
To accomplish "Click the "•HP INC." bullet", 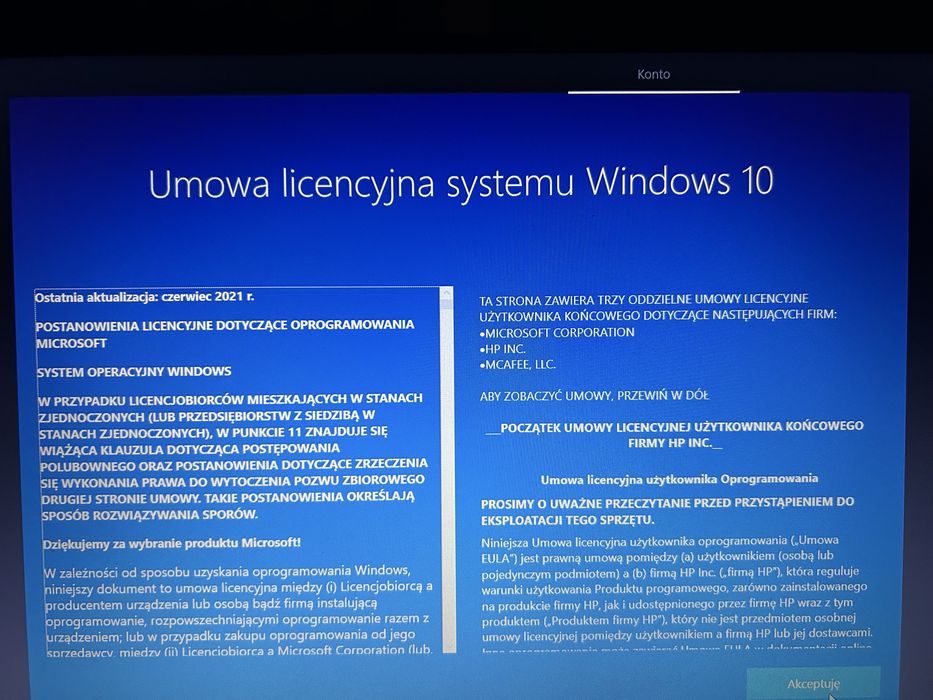I will 503,349.
